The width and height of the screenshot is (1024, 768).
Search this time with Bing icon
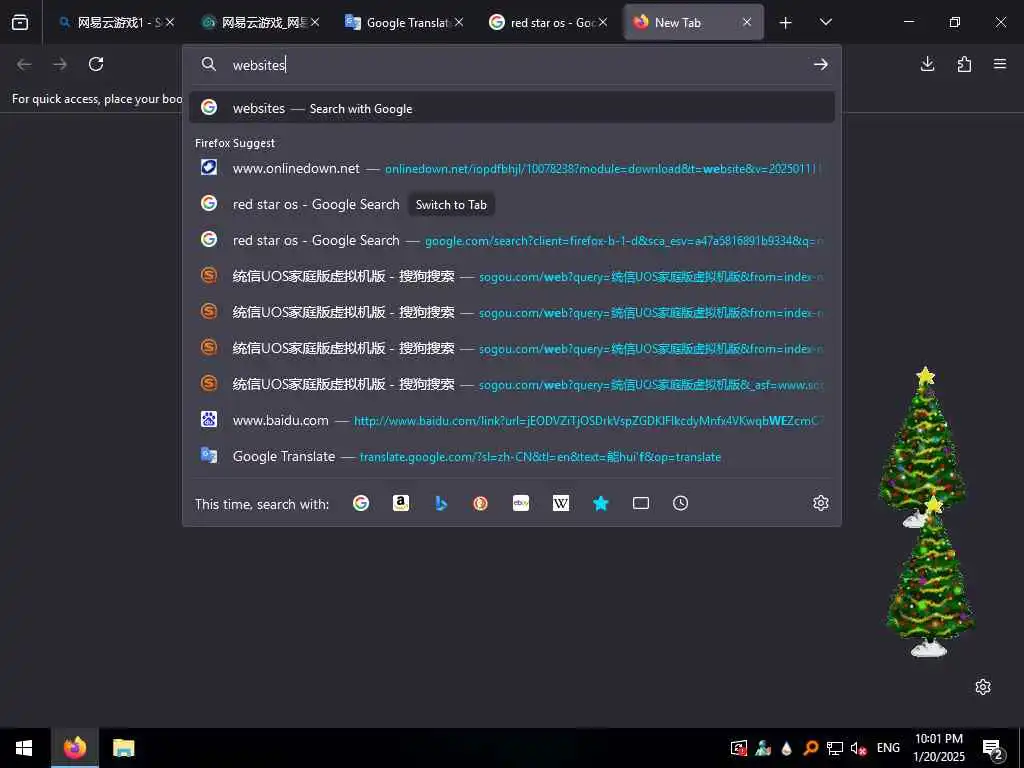(441, 503)
